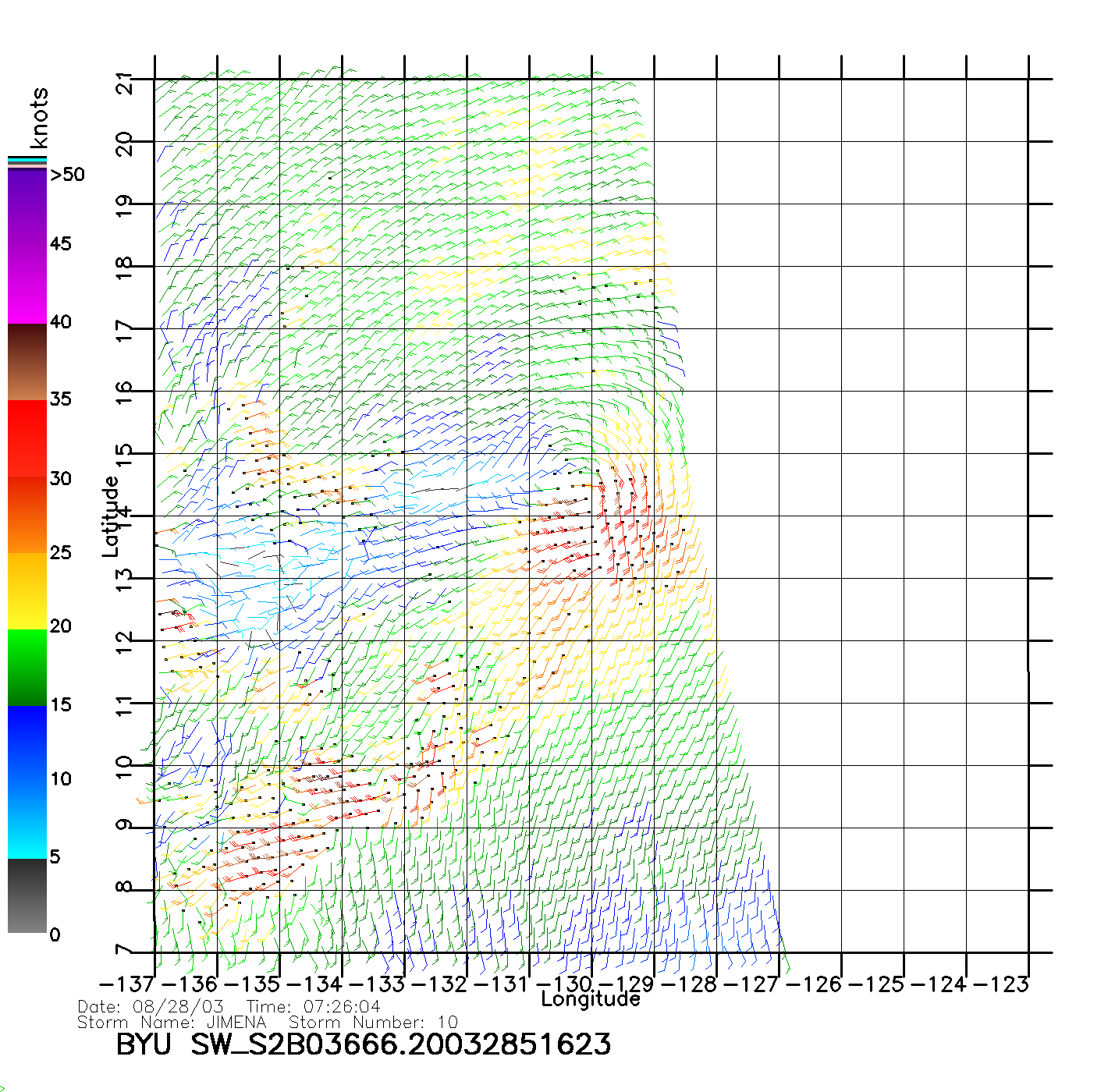1108x1092 pixels.
Task: Click the 'Longitude' axis title
Action: (591, 999)
